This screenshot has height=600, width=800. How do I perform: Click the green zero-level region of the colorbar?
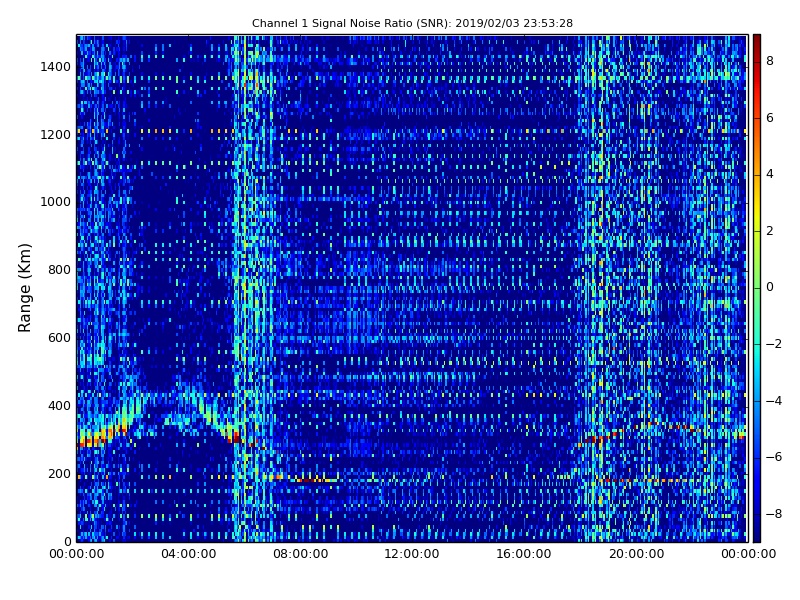point(757,287)
